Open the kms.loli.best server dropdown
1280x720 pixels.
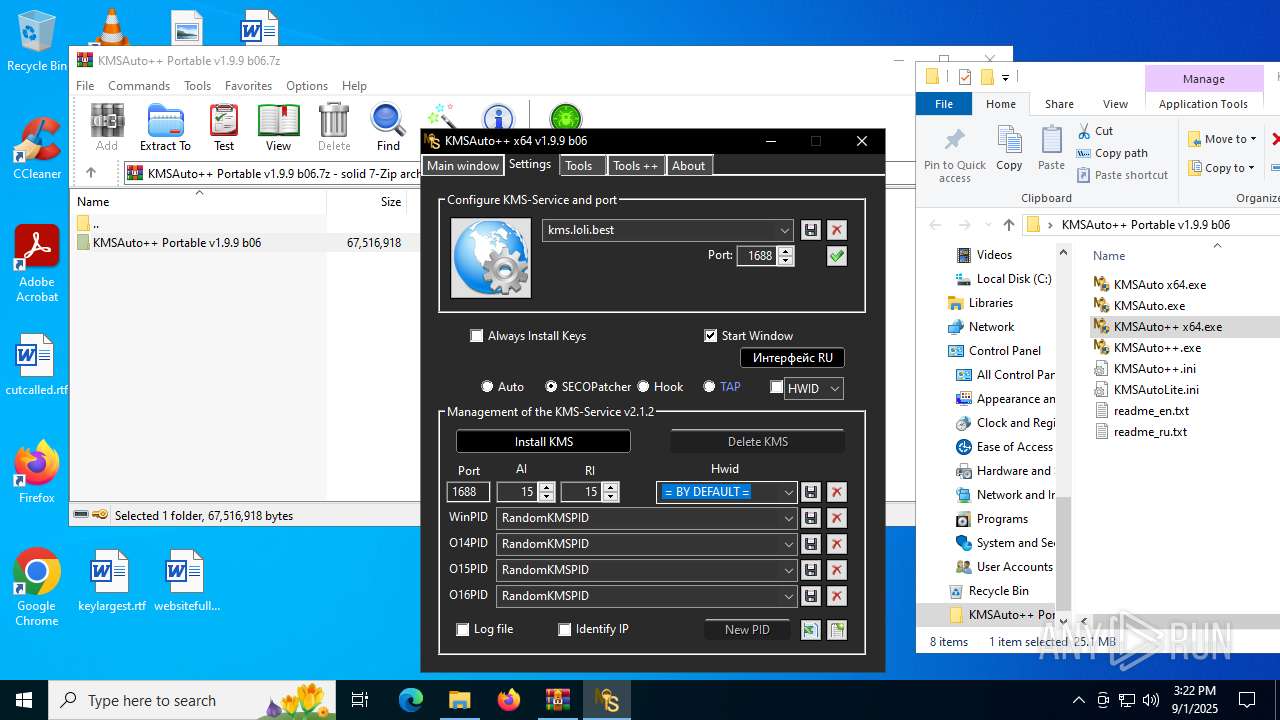pyautogui.click(x=784, y=230)
